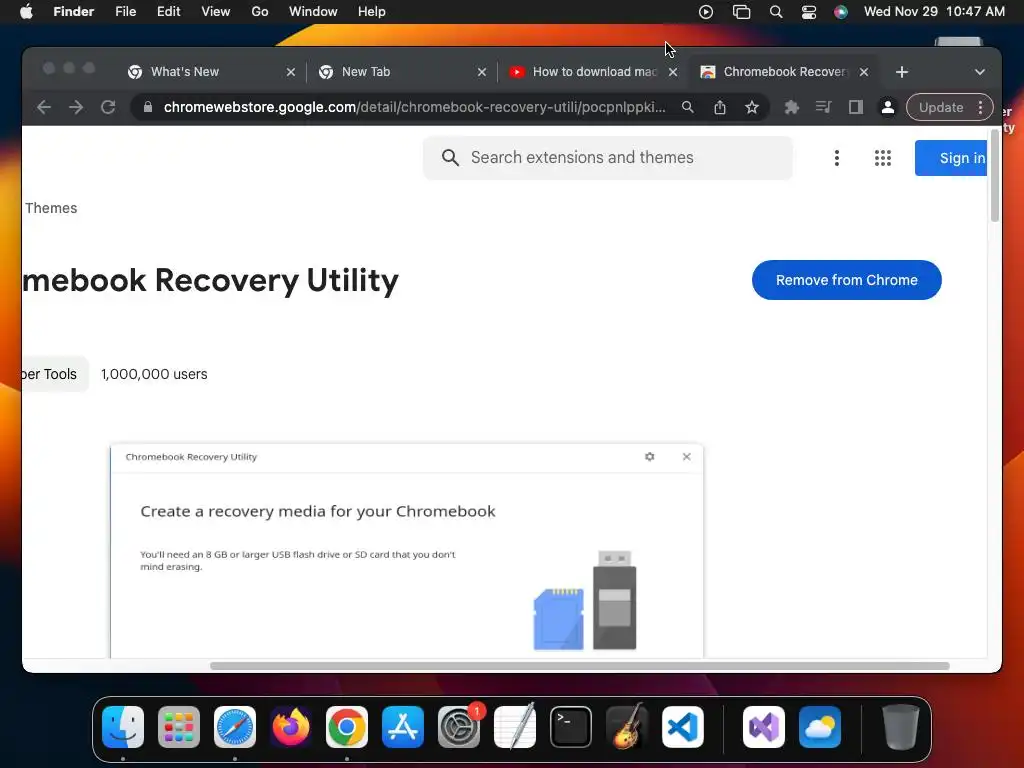Share this page via the share icon
This screenshot has height=768, width=1024.
click(x=720, y=107)
